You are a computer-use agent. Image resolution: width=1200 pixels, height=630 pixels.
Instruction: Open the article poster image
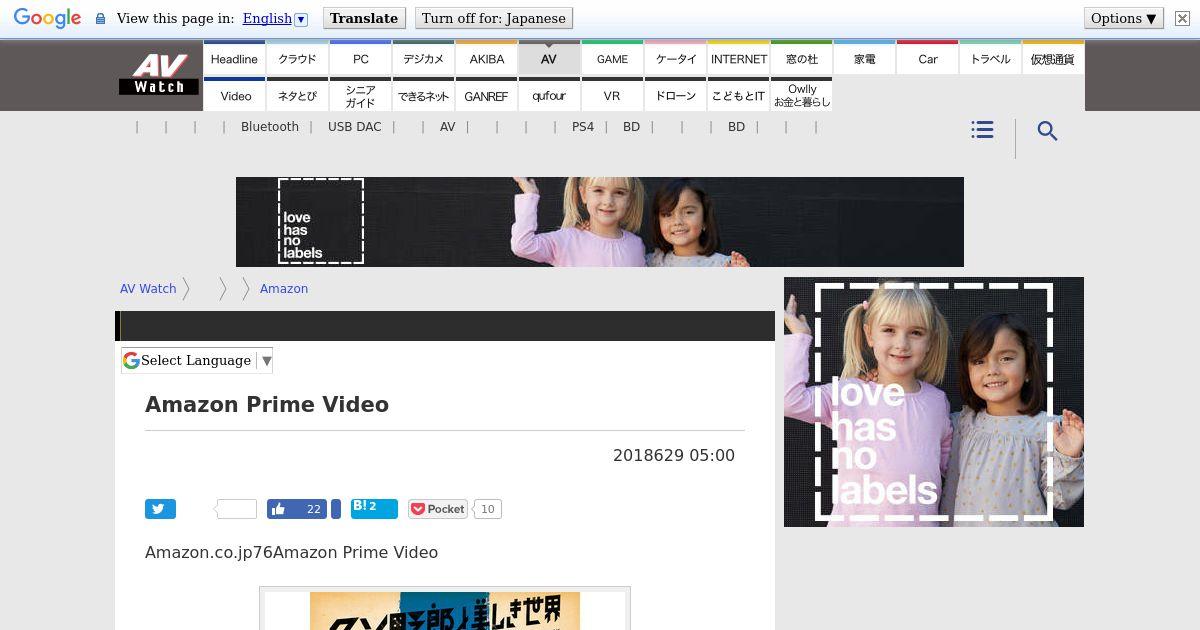click(x=445, y=609)
